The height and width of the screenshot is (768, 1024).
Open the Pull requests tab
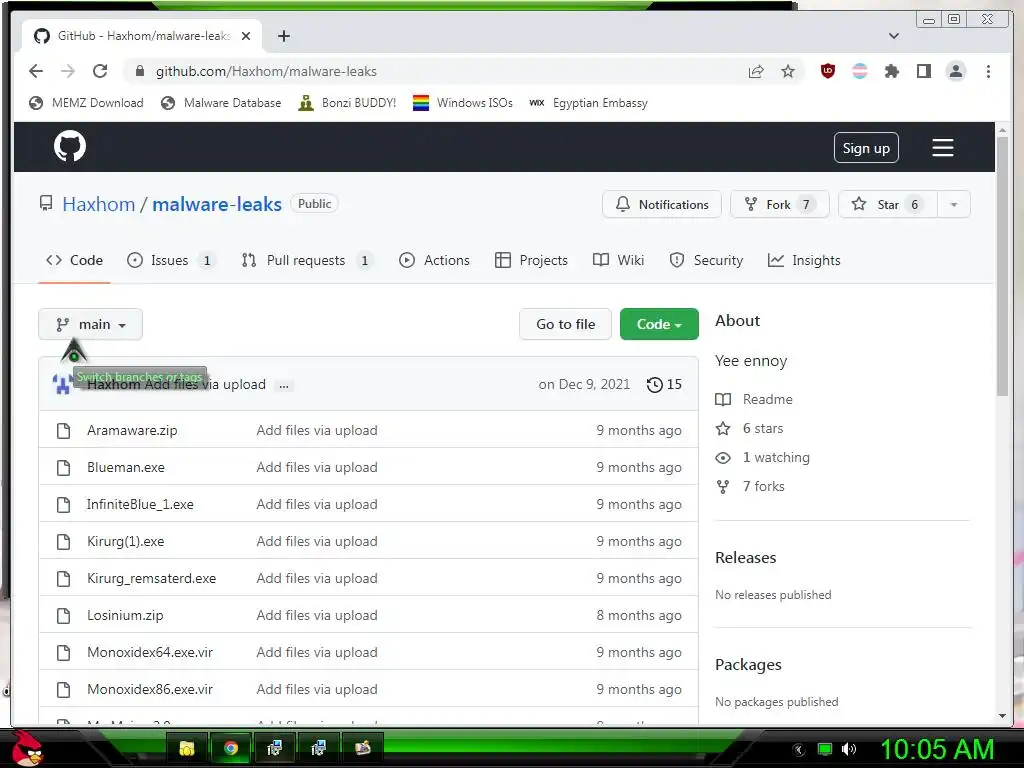click(x=306, y=261)
